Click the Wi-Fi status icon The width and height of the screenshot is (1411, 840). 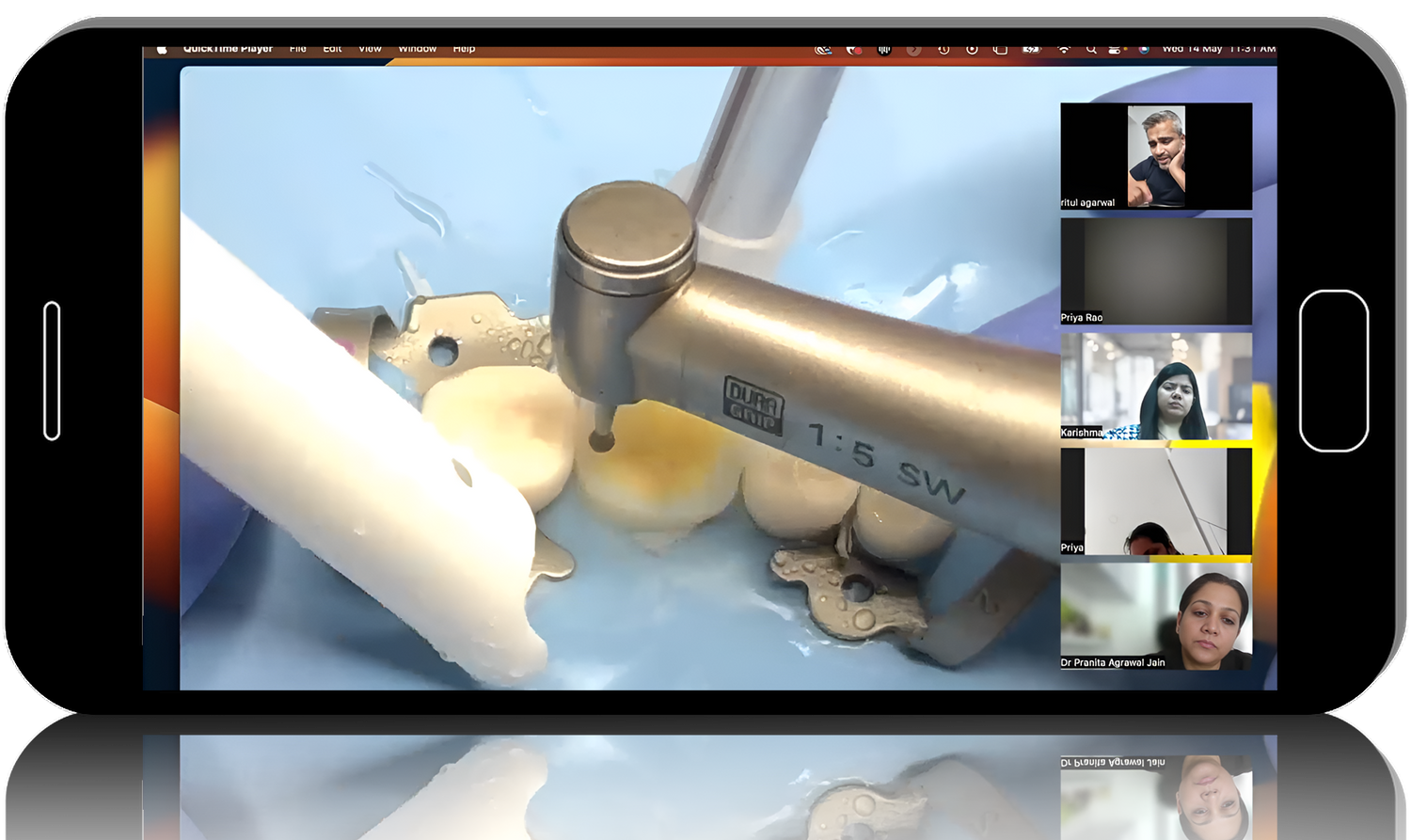coord(1064,50)
